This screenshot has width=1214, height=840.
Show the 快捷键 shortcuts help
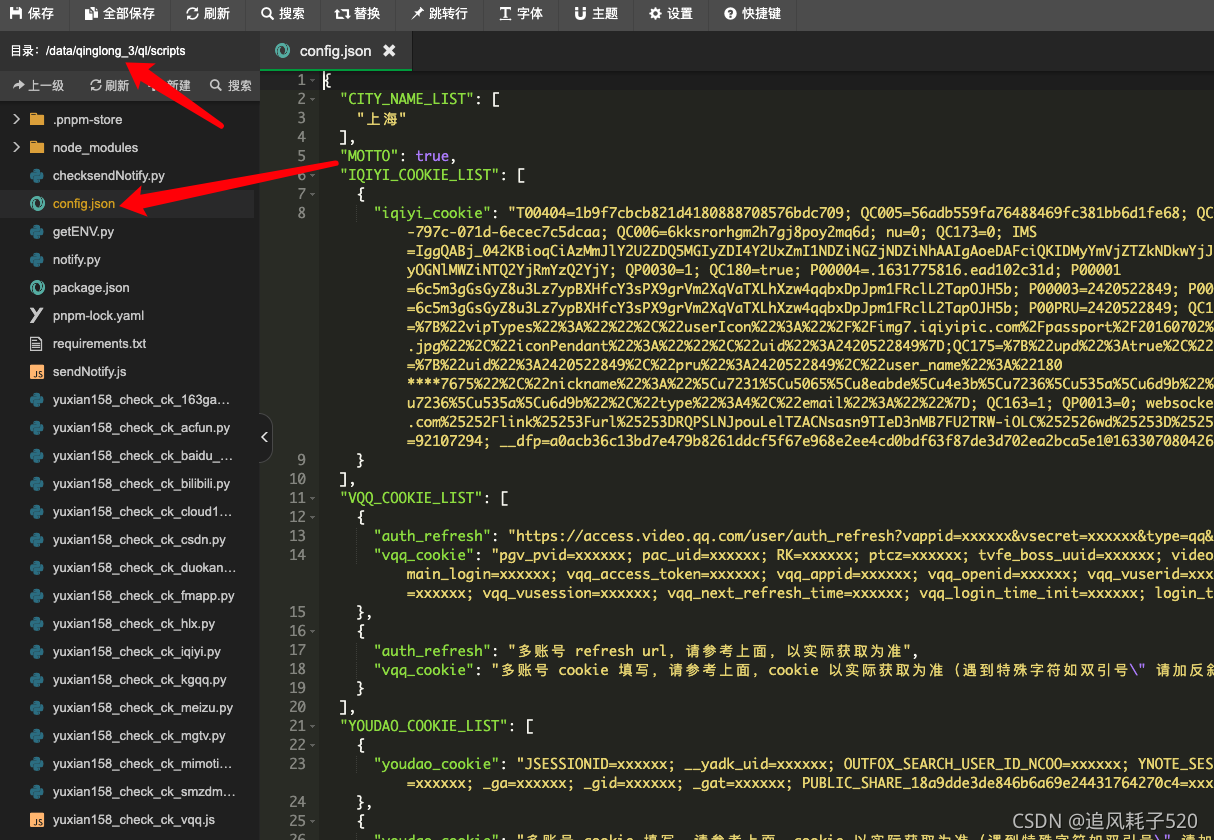(x=753, y=14)
